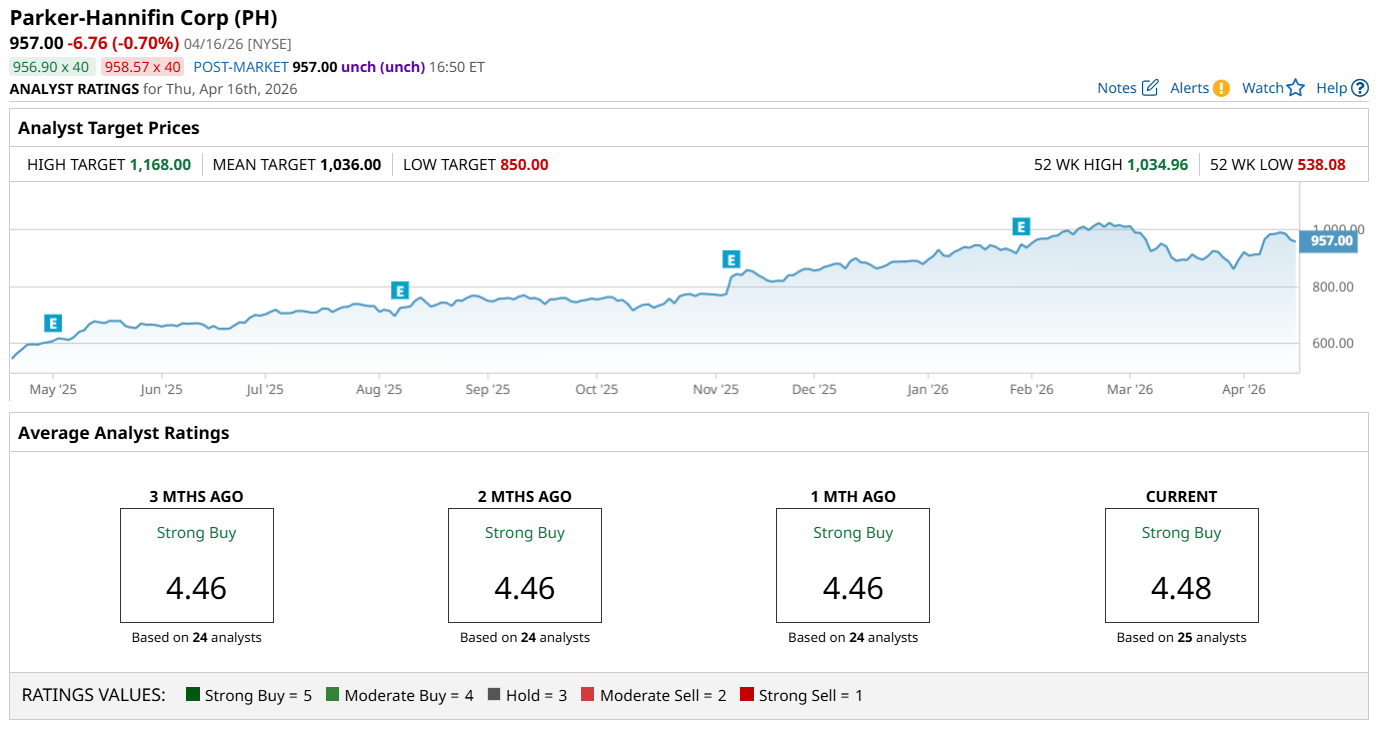Image resolution: width=1378 pixels, height=731 pixels.
Task: Click the Moderate Sell legend swatch
Action: click(x=588, y=695)
